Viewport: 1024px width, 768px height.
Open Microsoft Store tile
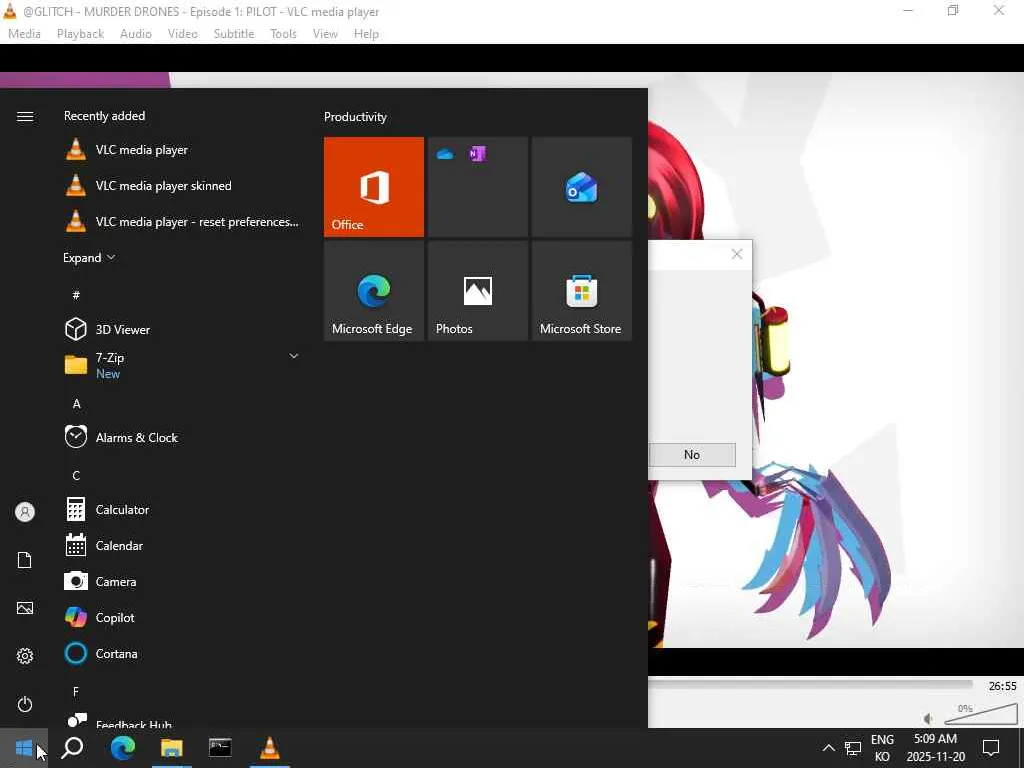581,291
